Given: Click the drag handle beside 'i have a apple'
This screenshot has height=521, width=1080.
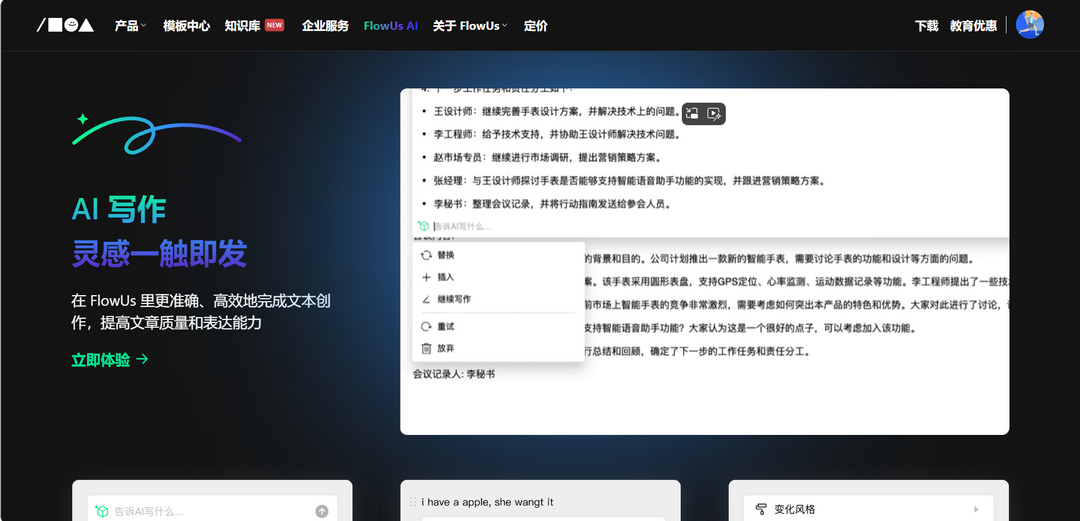Looking at the screenshot, I should click(x=413, y=502).
